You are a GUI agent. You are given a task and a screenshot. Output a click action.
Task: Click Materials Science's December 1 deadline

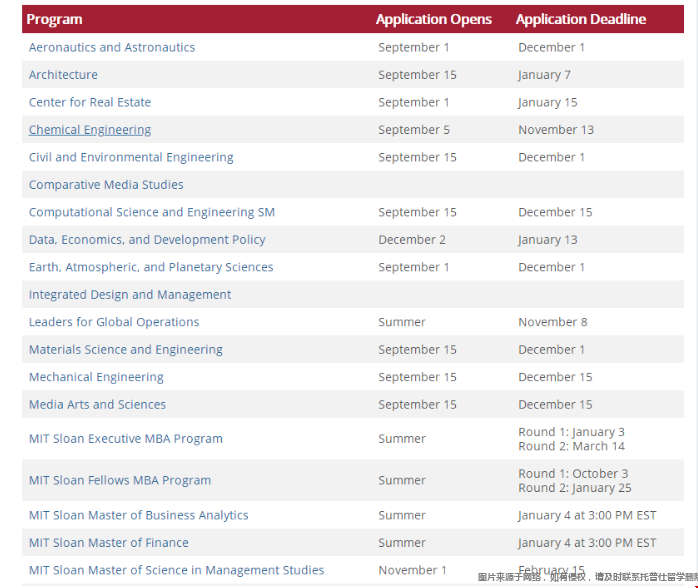tap(551, 349)
